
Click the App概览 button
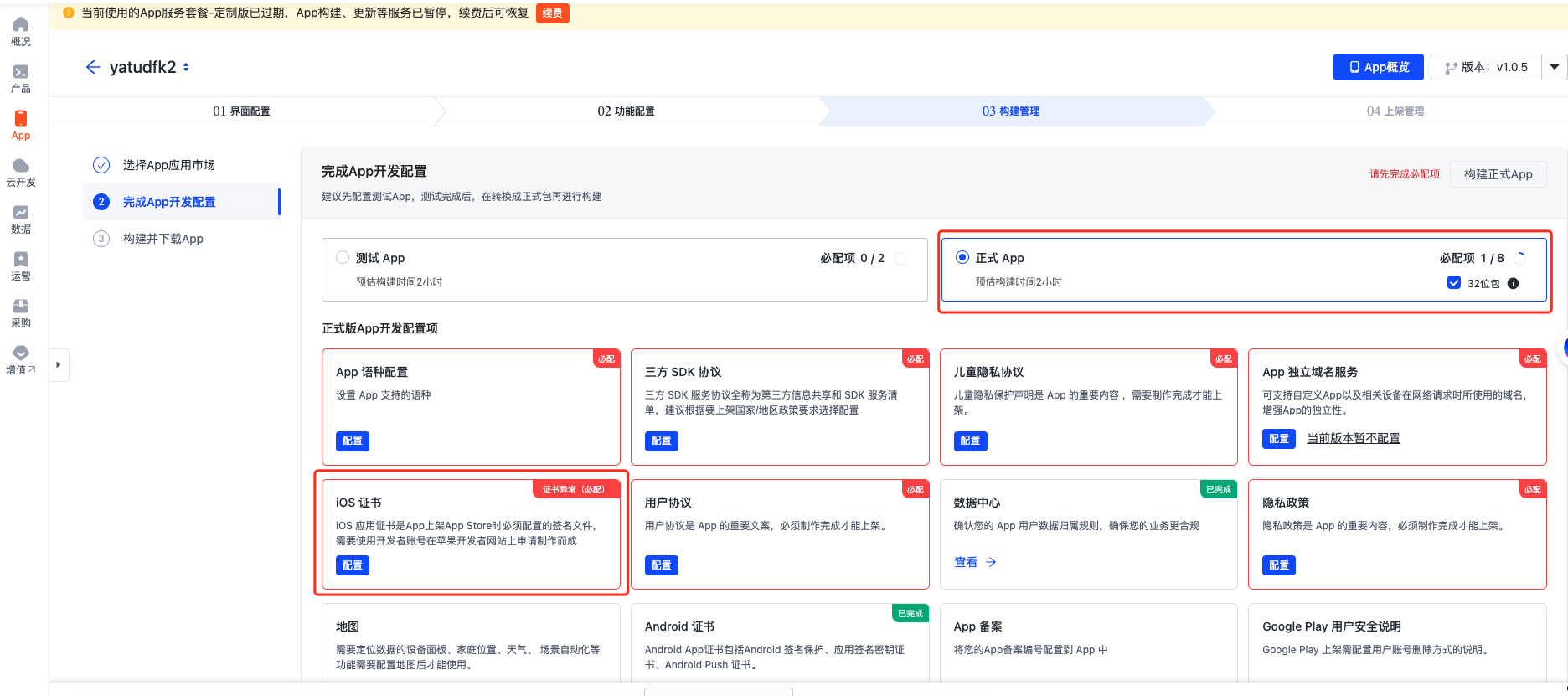click(x=1378, y=67)
